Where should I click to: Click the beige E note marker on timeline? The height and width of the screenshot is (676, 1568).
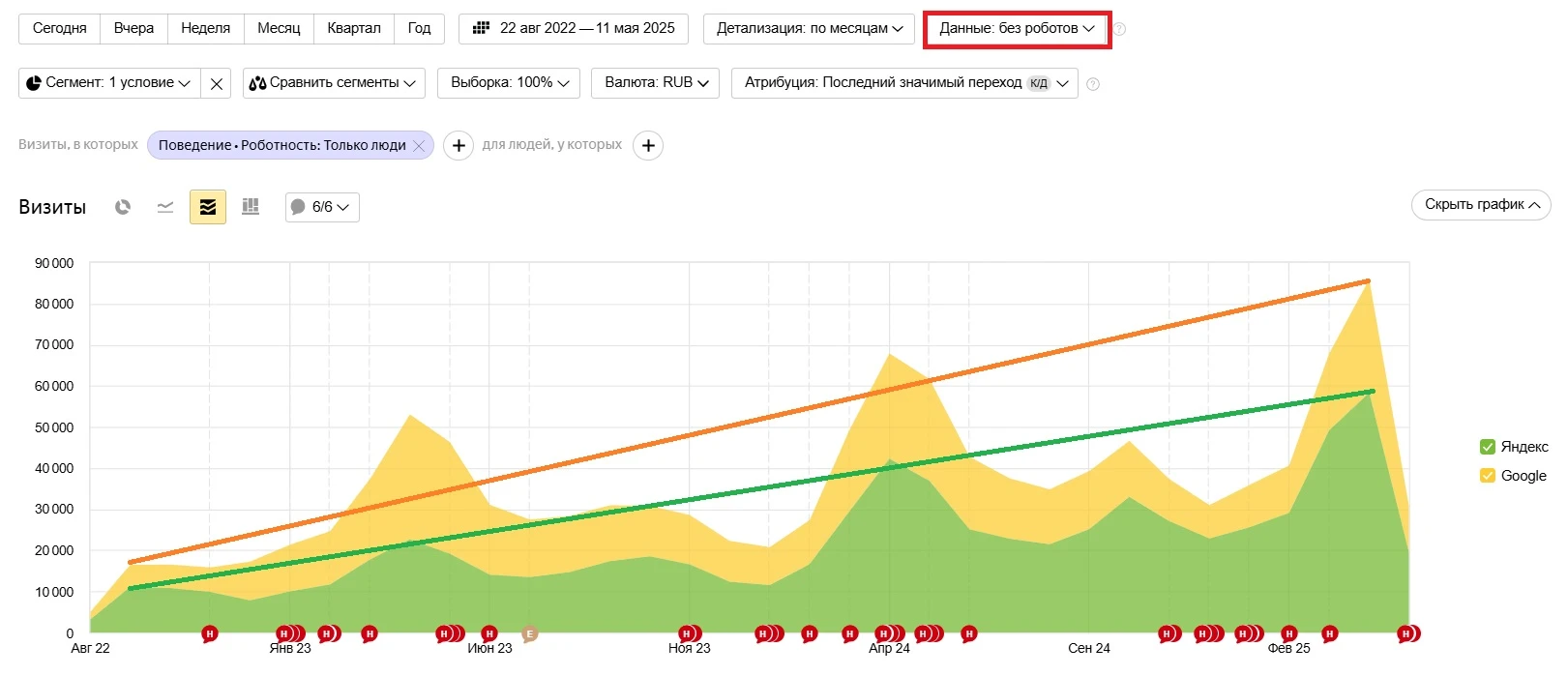click(529, 634)
